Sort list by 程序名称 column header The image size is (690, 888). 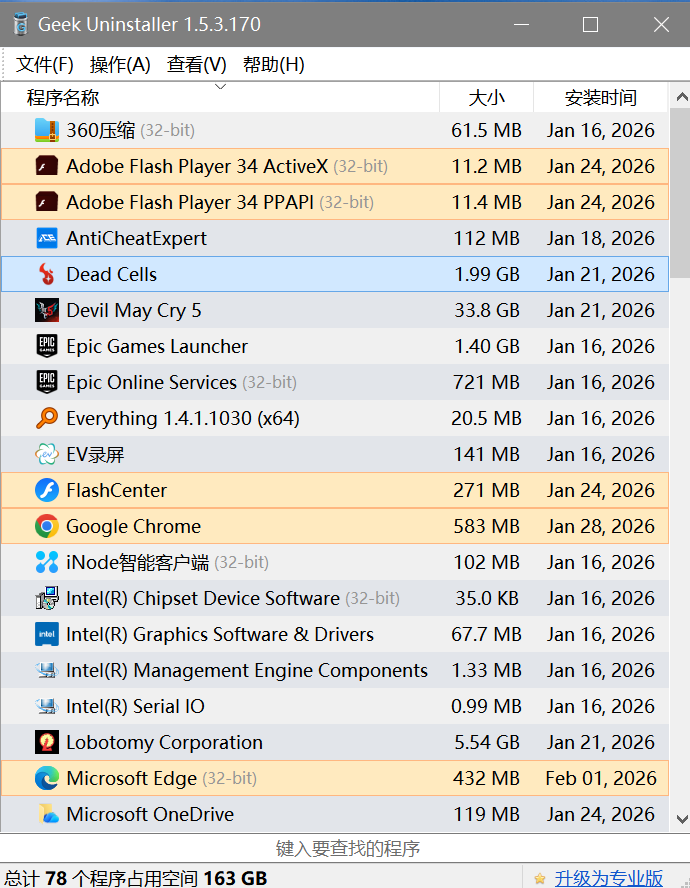click(63, 98)
